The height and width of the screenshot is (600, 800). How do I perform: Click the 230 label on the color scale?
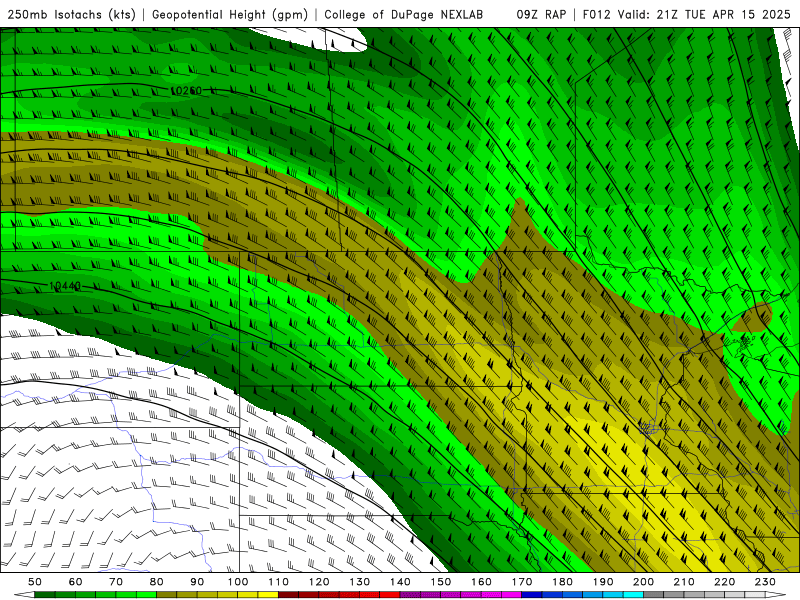[x=765, y=582]
